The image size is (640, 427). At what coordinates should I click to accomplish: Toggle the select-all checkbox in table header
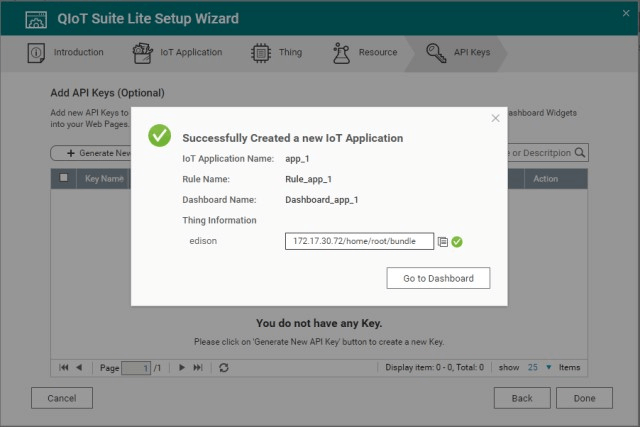coord(65,179)
